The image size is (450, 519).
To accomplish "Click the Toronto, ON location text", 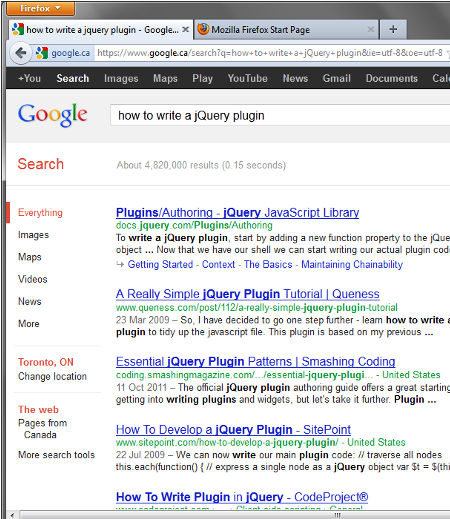I will click(46, 362).
